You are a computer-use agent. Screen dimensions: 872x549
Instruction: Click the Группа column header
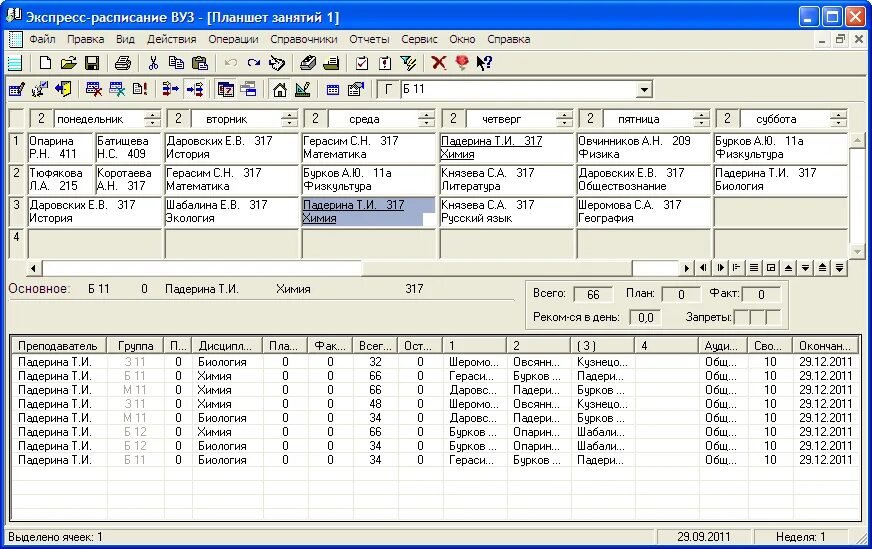tap(135, 345)
